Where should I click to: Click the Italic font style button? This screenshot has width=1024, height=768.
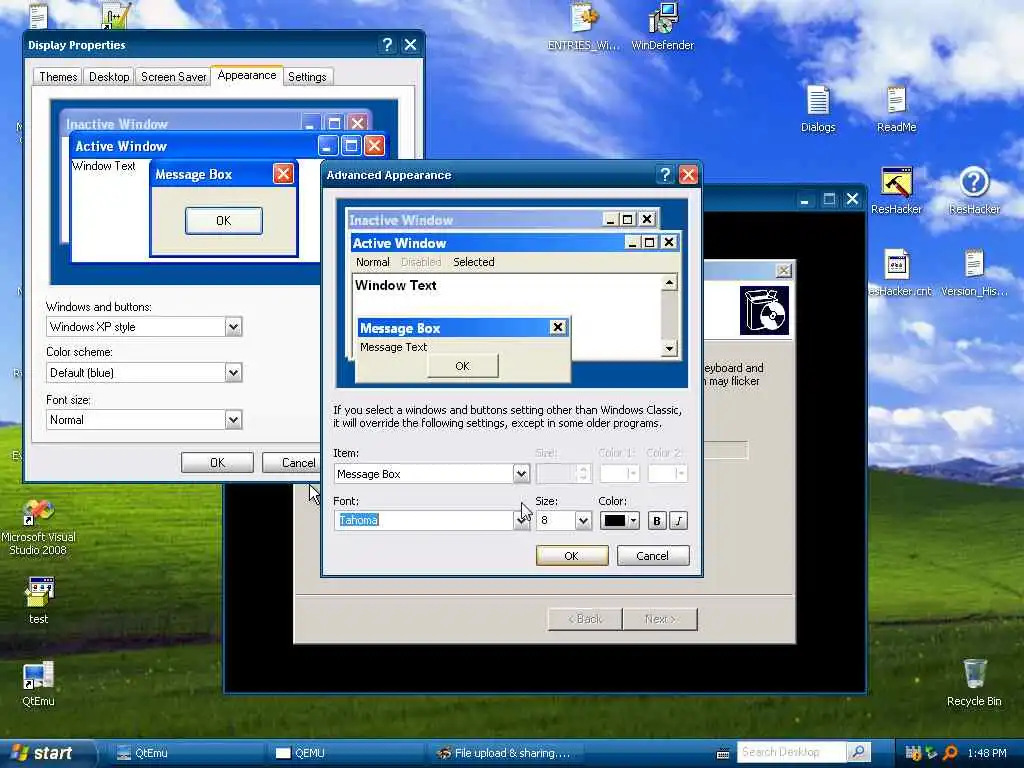[x=679, y=520]
